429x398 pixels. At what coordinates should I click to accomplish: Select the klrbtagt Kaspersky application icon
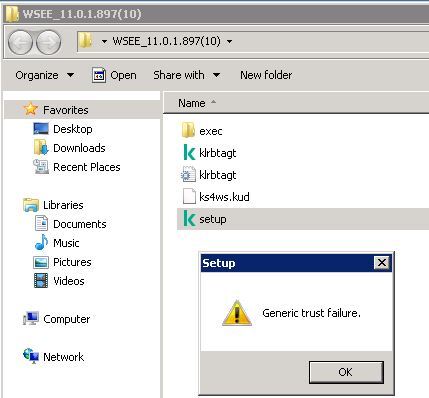coord(189,153)
